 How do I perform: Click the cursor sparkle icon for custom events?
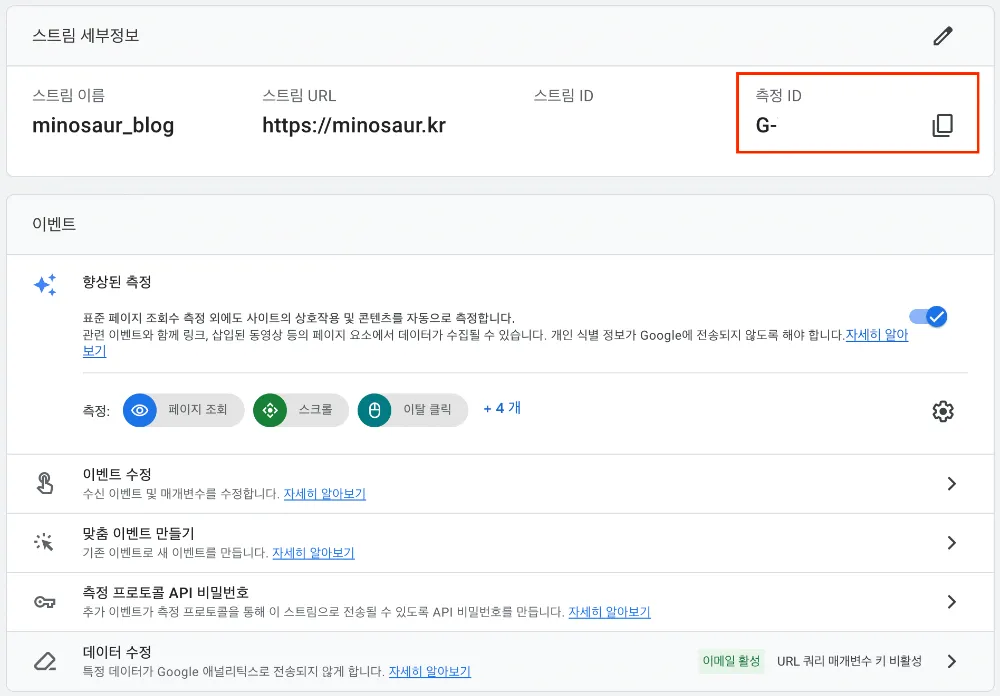[x=45, y=542]
